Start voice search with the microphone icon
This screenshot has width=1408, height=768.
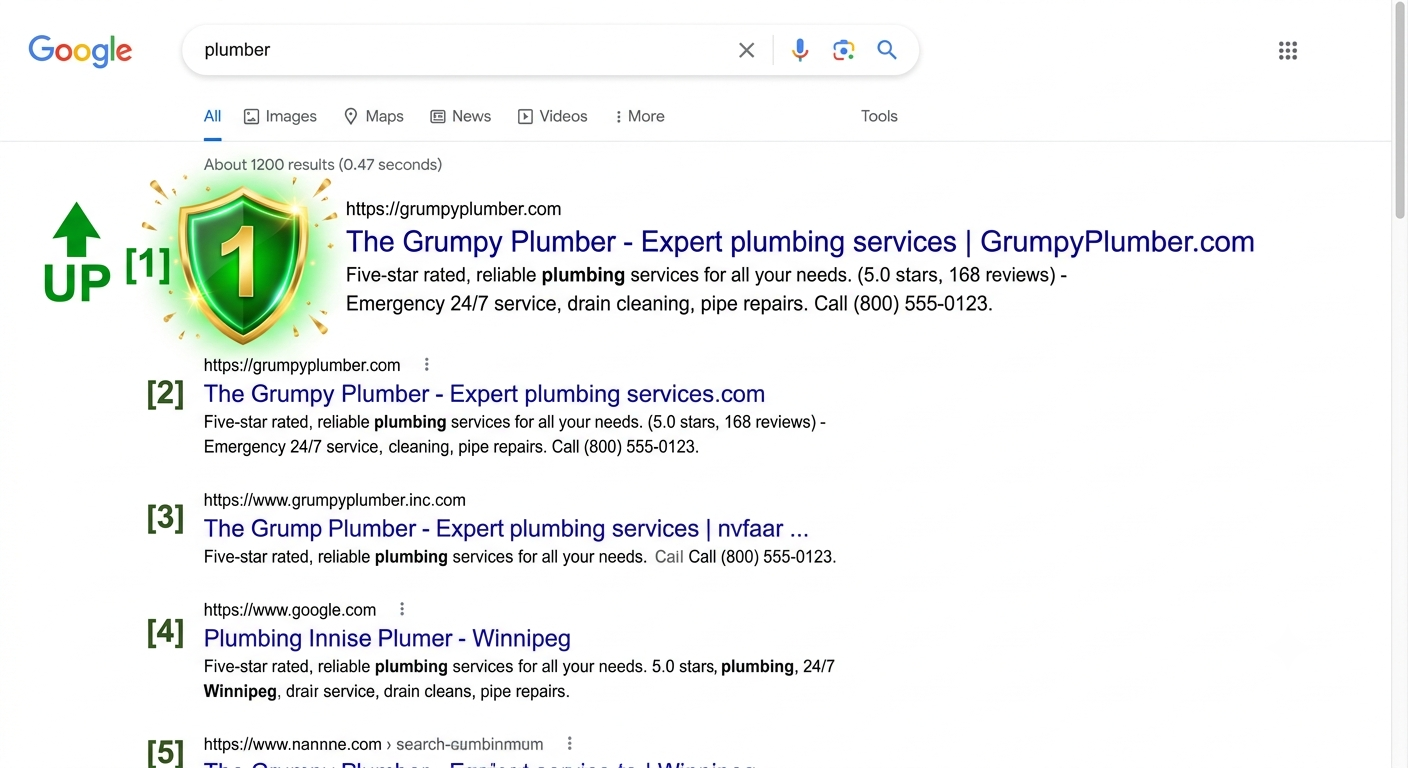click(x=800, y=50)
